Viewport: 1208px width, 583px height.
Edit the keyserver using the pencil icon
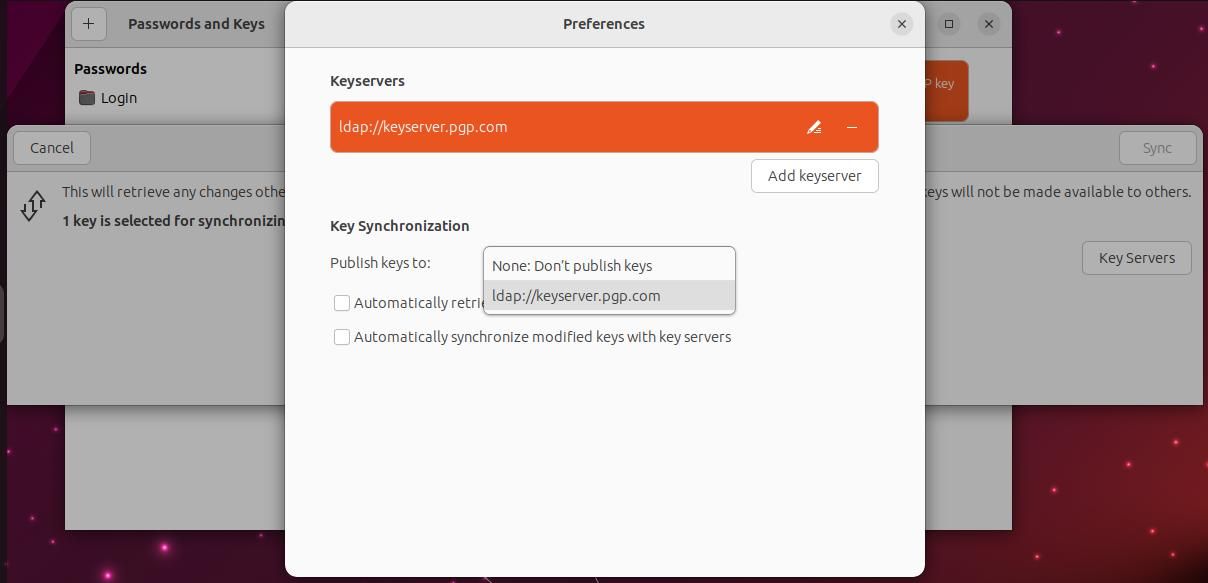pyautogui.click(x=814, y=127)
